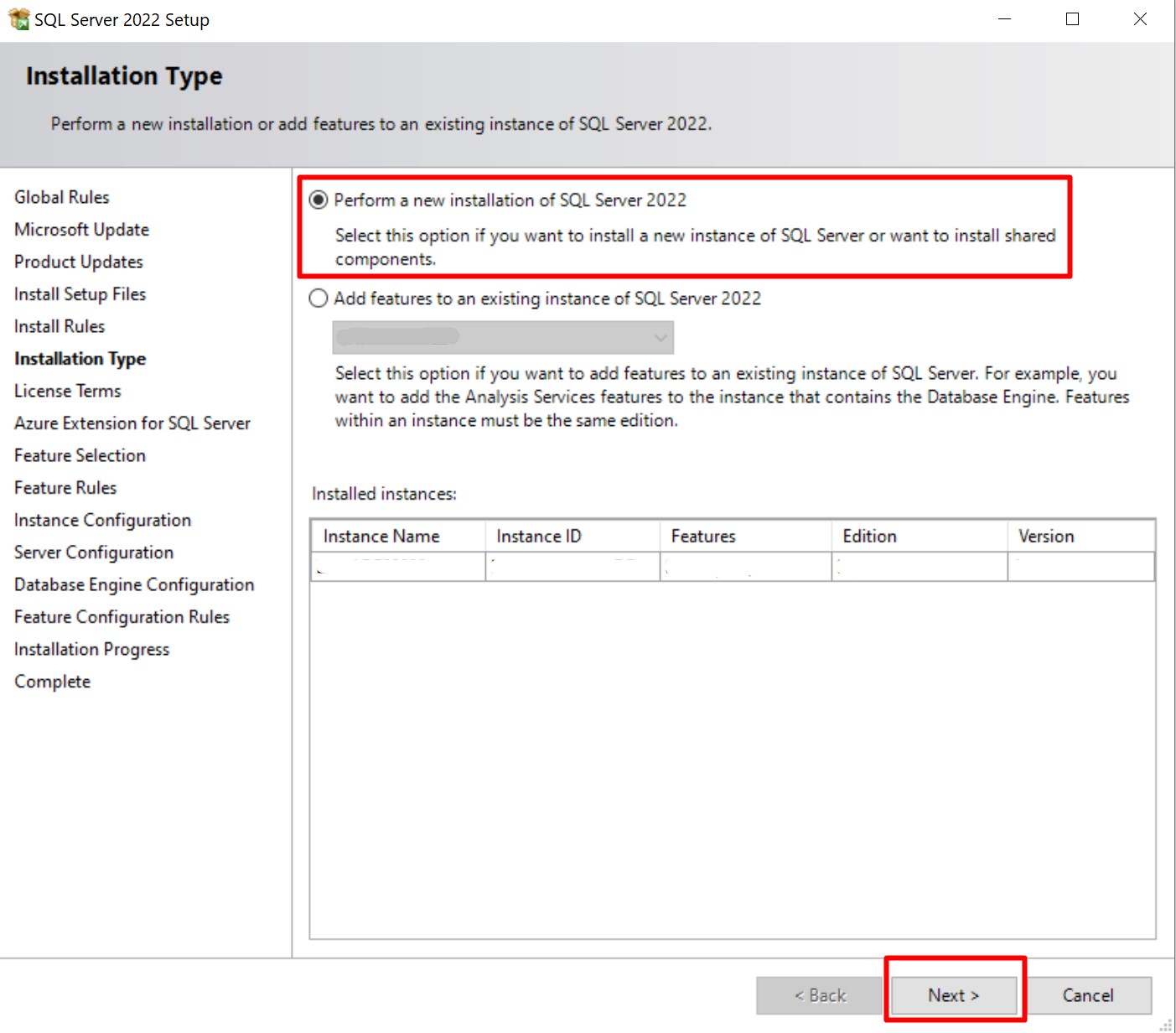Click the Next button

pyautogui.click(x=954, y=995)
